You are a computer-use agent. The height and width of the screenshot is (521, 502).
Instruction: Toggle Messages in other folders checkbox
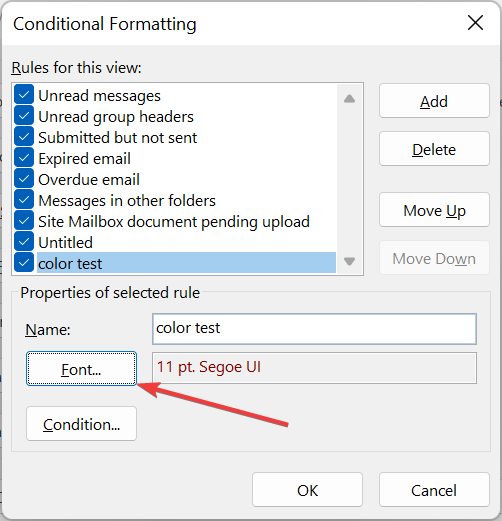24,200
